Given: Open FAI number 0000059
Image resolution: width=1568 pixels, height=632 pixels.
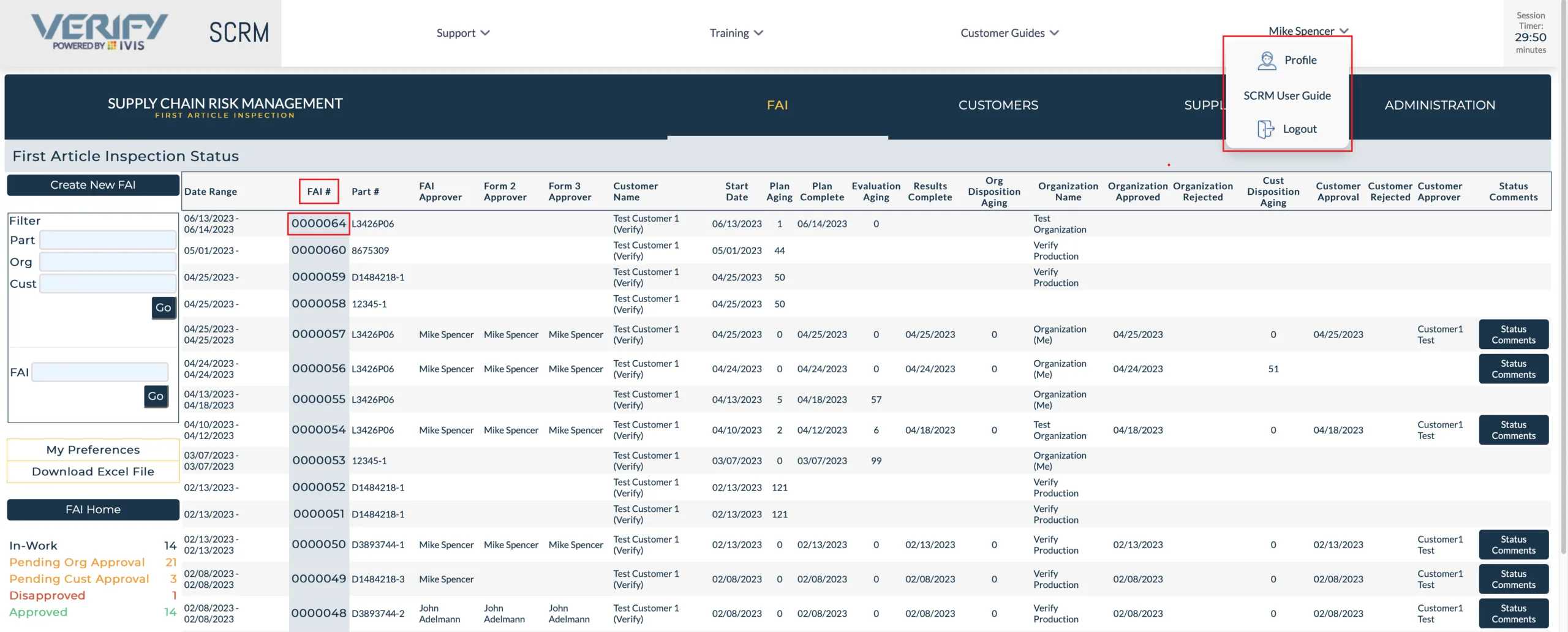Looking at the screenshot, I should (318, 277).
